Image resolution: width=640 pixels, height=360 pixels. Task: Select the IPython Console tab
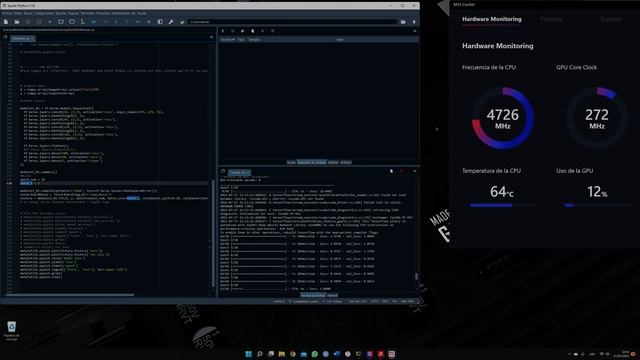(239, 173)
